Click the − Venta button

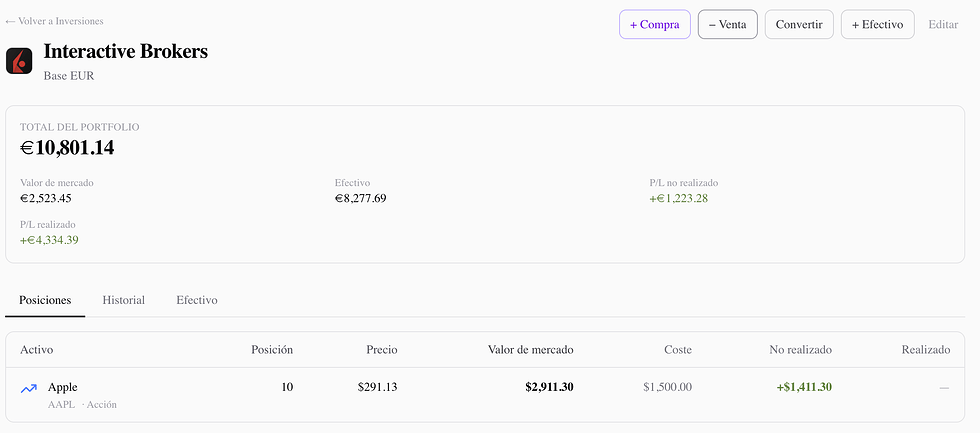[x=728, y=24]
